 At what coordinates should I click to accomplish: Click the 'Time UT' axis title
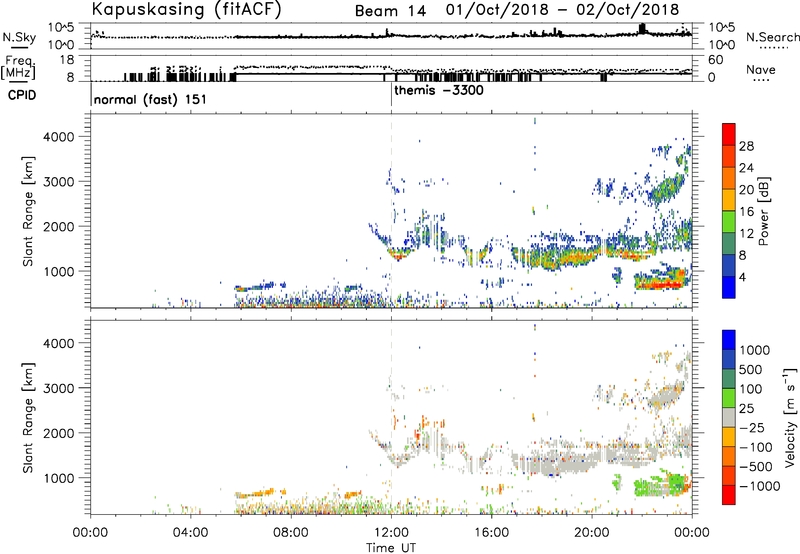click(391, 548)
